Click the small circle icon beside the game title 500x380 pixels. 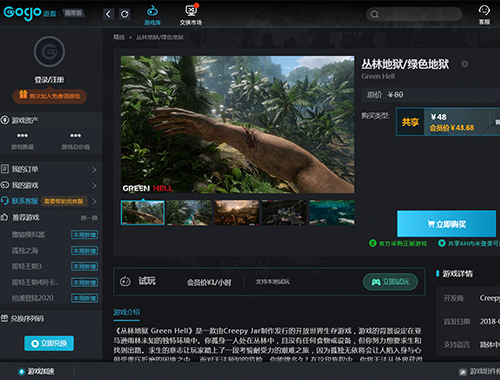(x=465, y=64)
